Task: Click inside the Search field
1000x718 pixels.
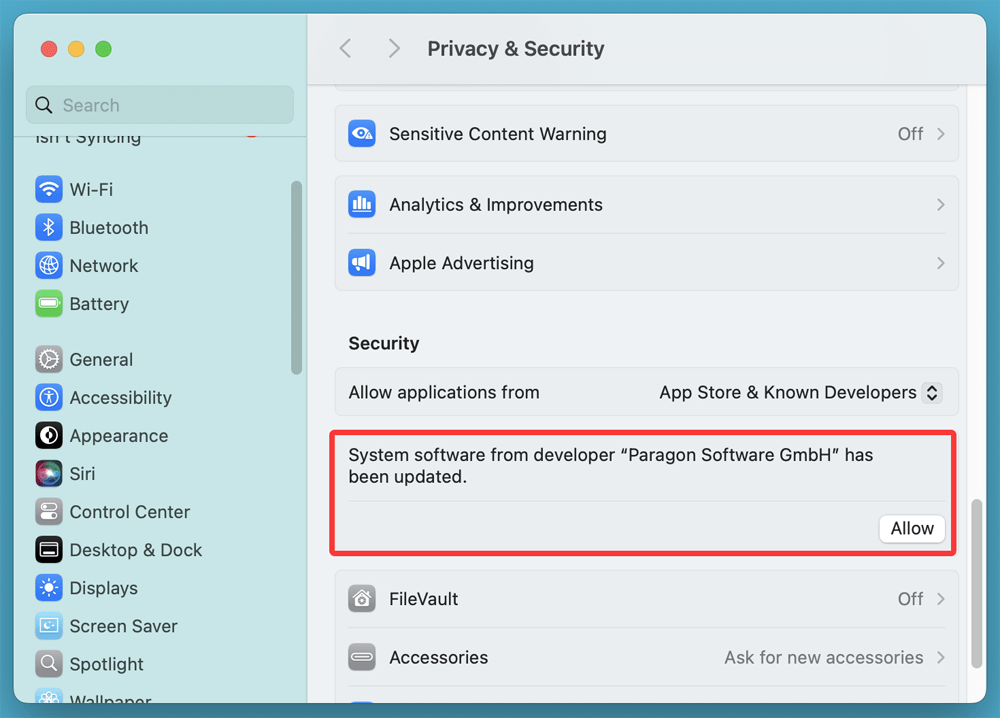Action: point(159,104)
